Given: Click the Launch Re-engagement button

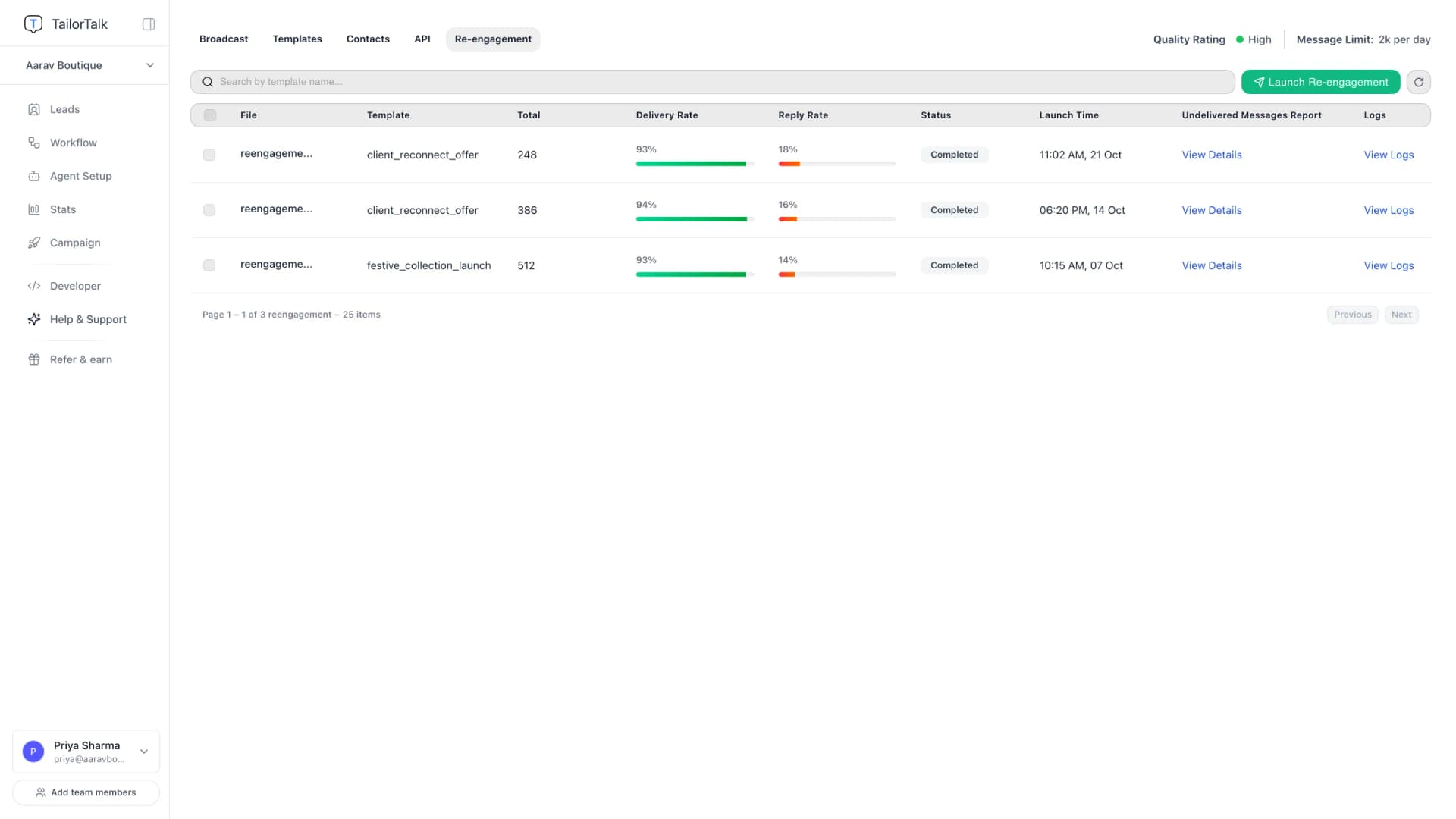Looking at the screenshot, I should 1320,82.
